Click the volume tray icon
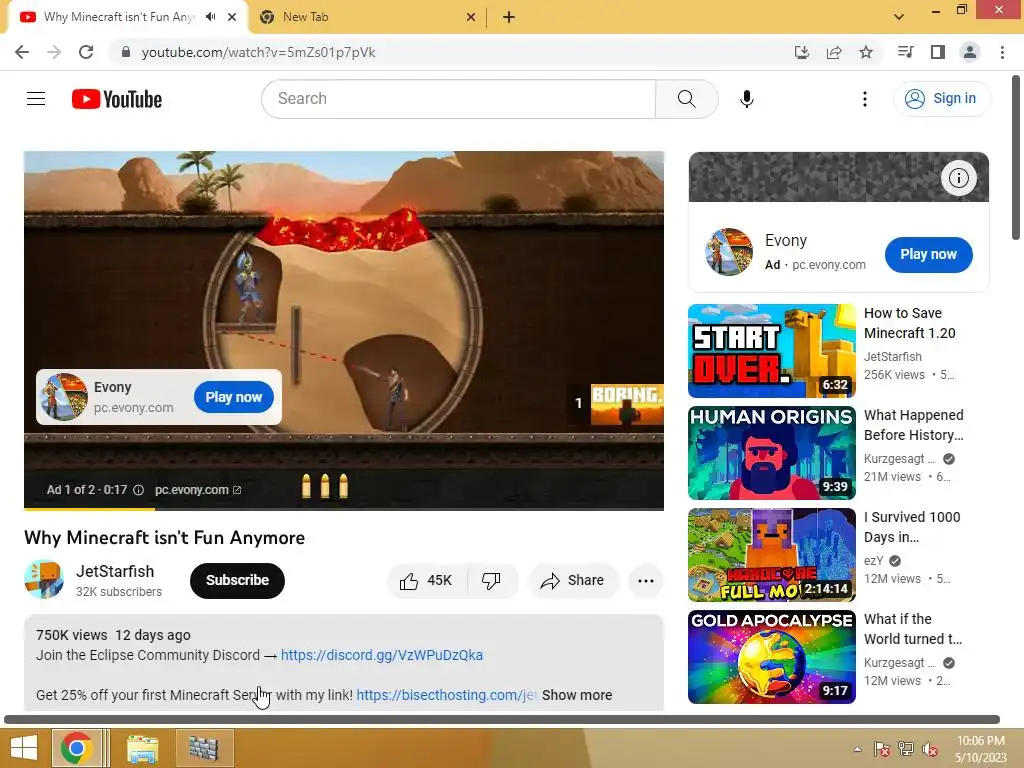The width and height of the screenshot is (1024, 768). pos(929,749)
